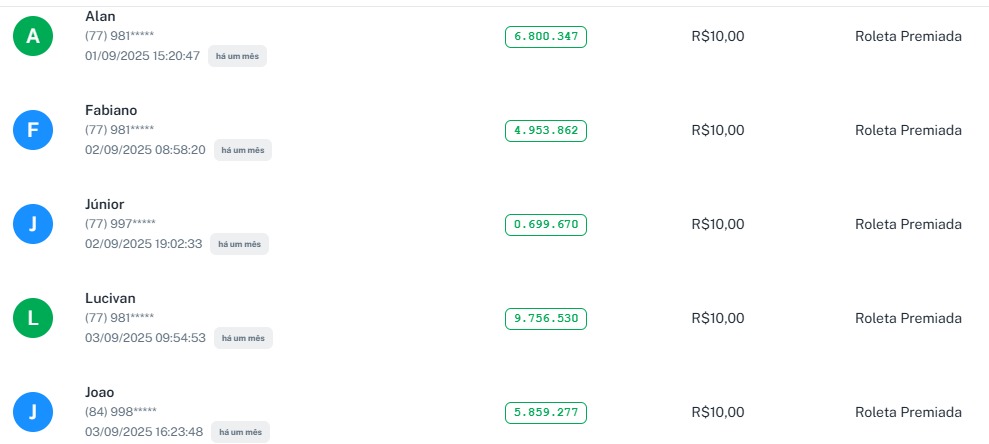Click "há um mês" tag in Júnior's row

pyautogui.click(x=239, y=244)
